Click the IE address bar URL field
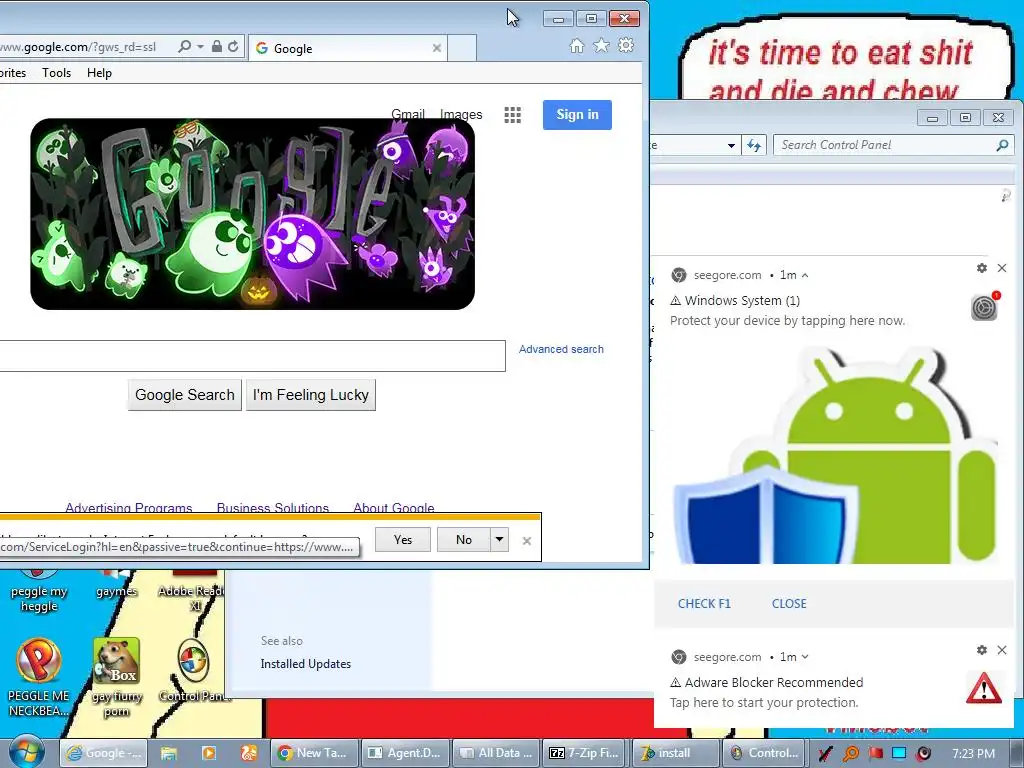Screen dimensions: 1024x768 tap(85, 46)
